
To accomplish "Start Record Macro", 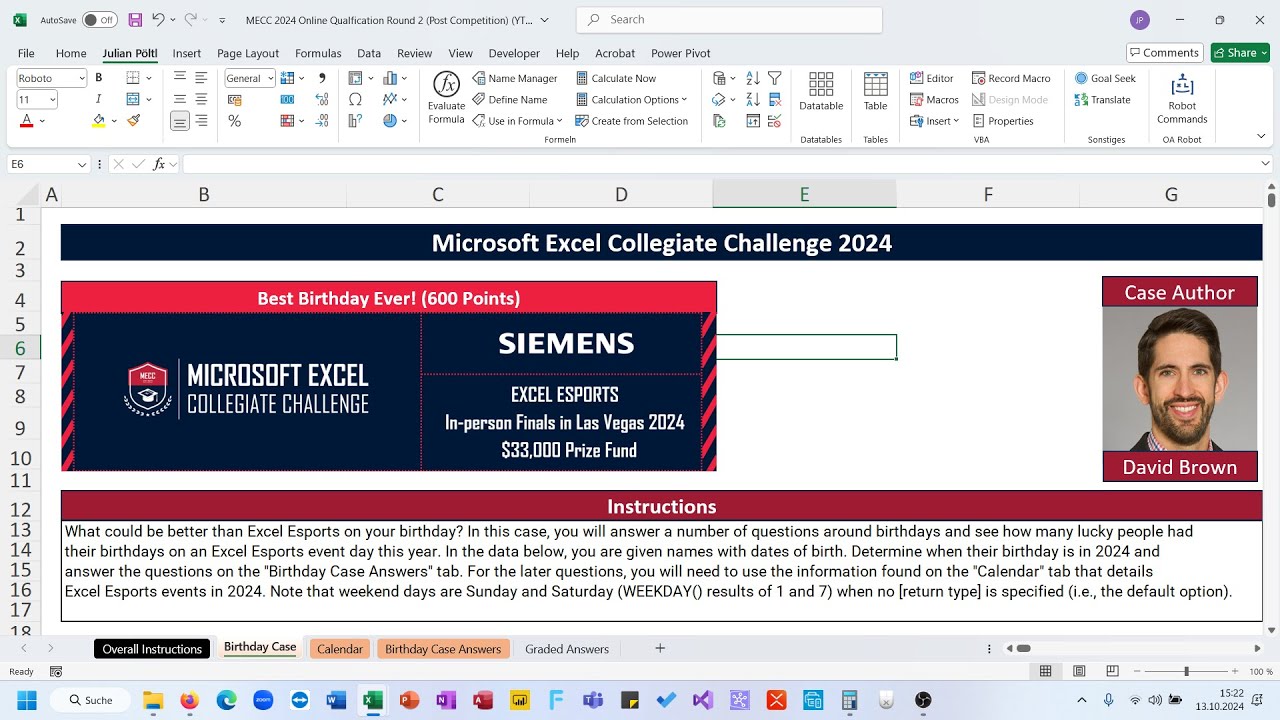I will click(1010, 78).
